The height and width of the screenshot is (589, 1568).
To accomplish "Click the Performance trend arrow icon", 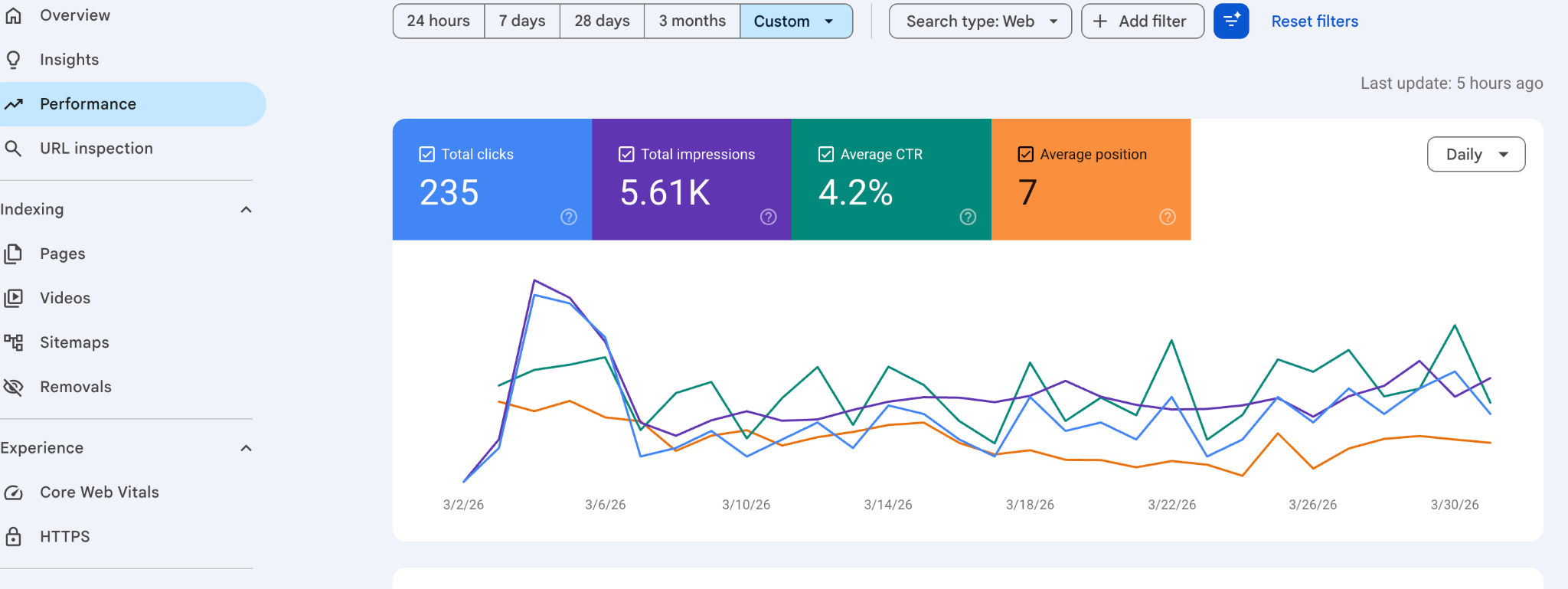I will pos(13,104).
